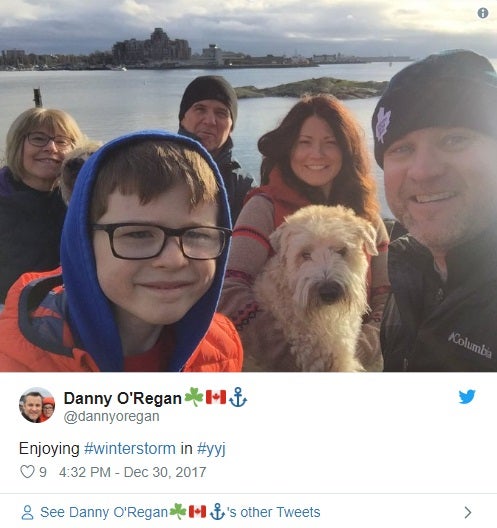Viewport: 497px width, 528px height.
Task: Click the person icon beside See Danny O'Regan
Action: pos(27,512)
